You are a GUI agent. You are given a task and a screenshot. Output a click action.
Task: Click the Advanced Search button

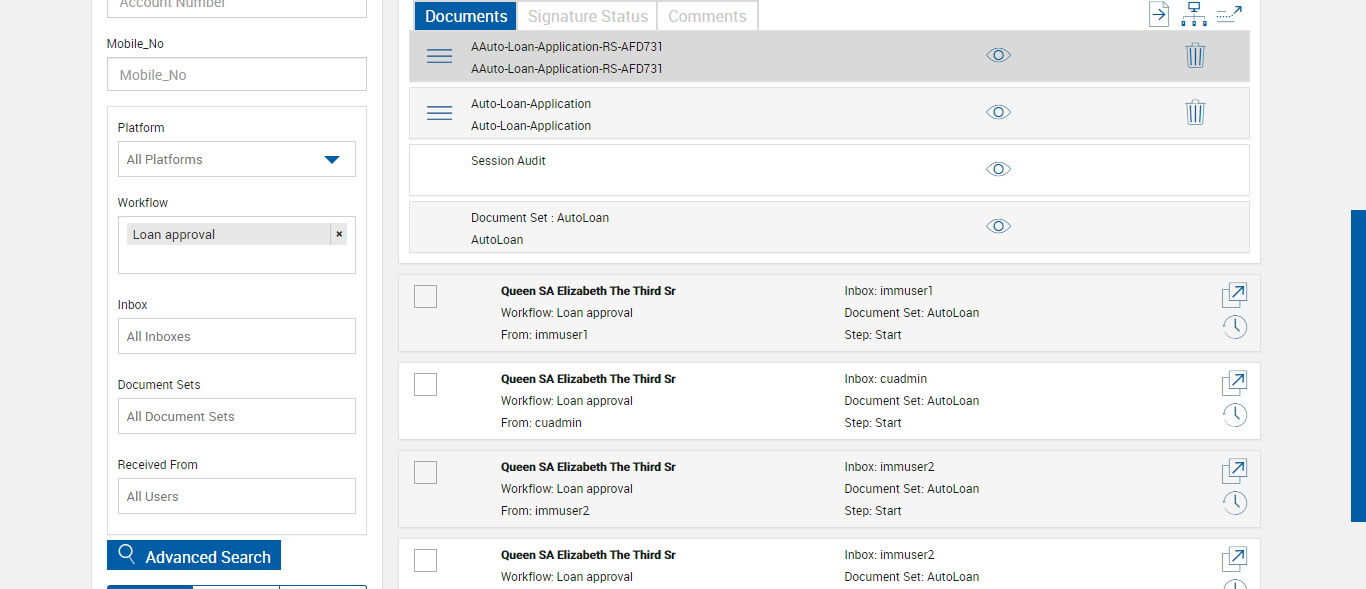pyautogui.click(x=194, y=556)
